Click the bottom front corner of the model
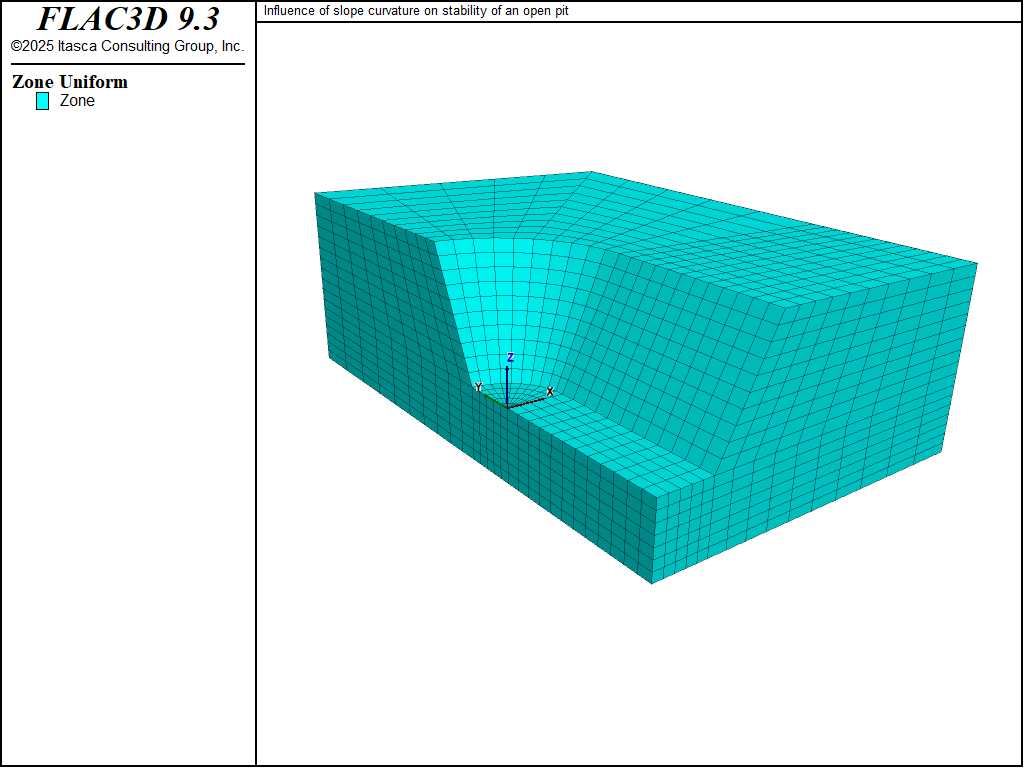 tap(652, 582)
